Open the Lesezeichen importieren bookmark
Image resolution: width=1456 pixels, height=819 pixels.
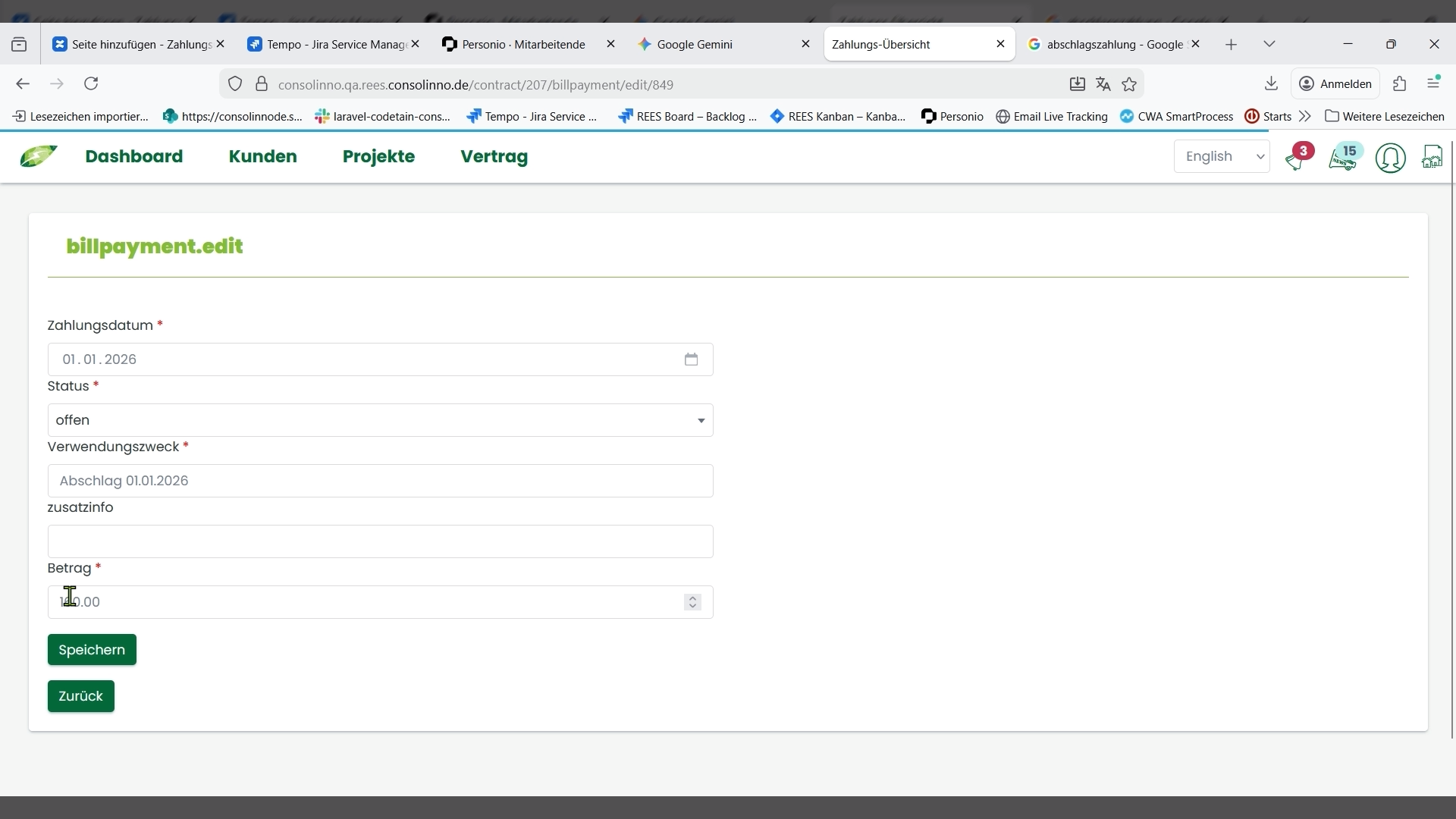80,116
